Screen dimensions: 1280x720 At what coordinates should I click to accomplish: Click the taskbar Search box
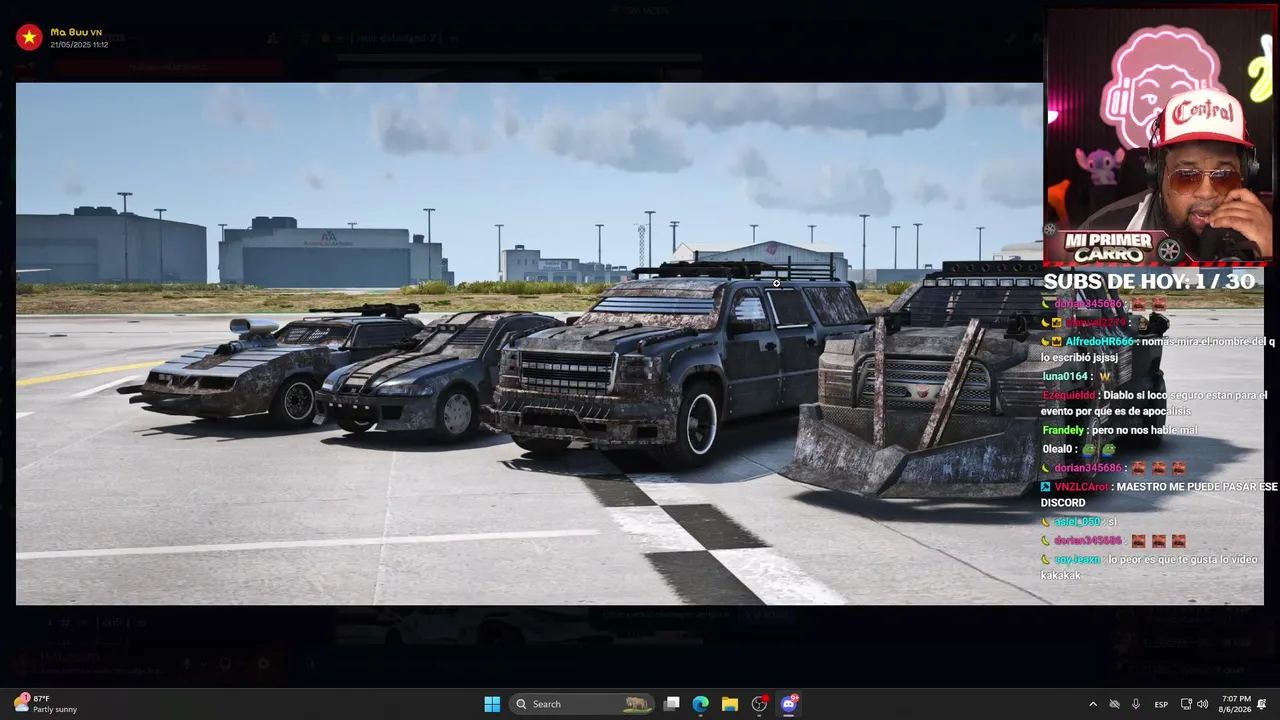pyautogui.click(x=581, y=704)
